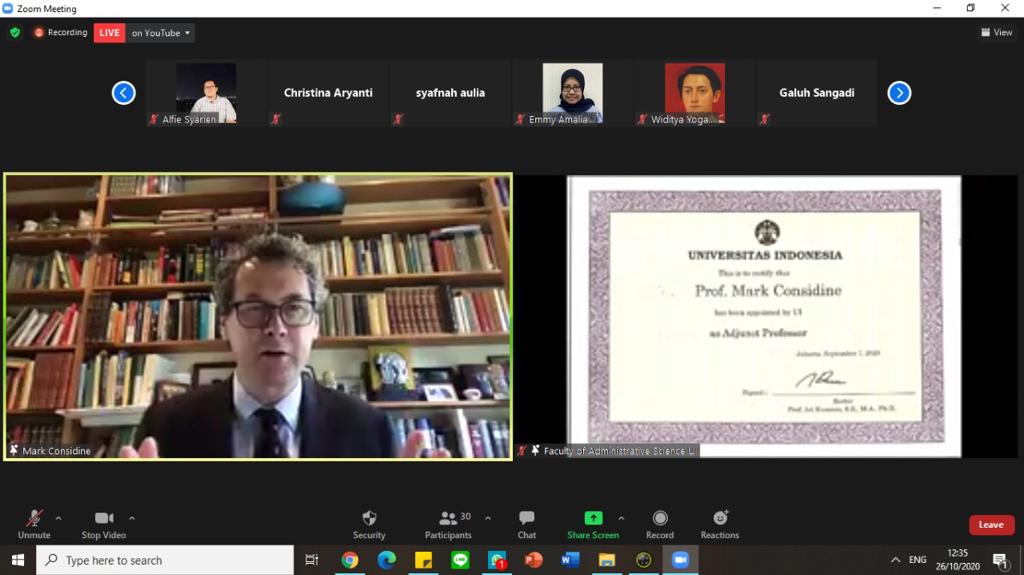Open Google Chrome from the taskbar
The height and width of the screenshot is (575, 1024).
point(349,560)
